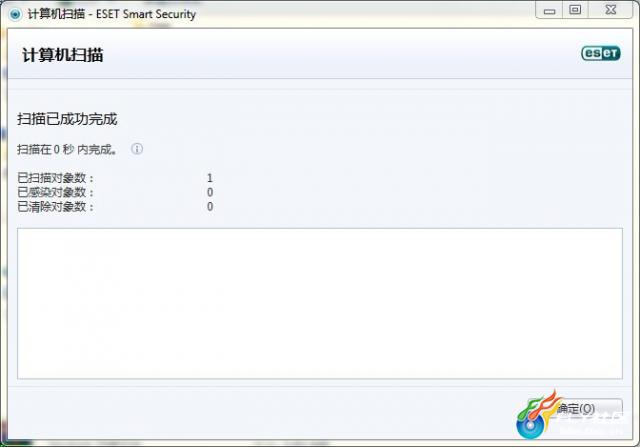640x447 pixels.
Task: Select the 已清除对象数 label
Action: tap(56, 207)
